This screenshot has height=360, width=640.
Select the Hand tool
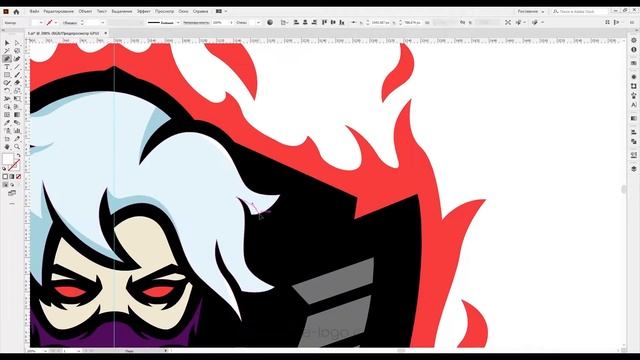pos(7,147)
